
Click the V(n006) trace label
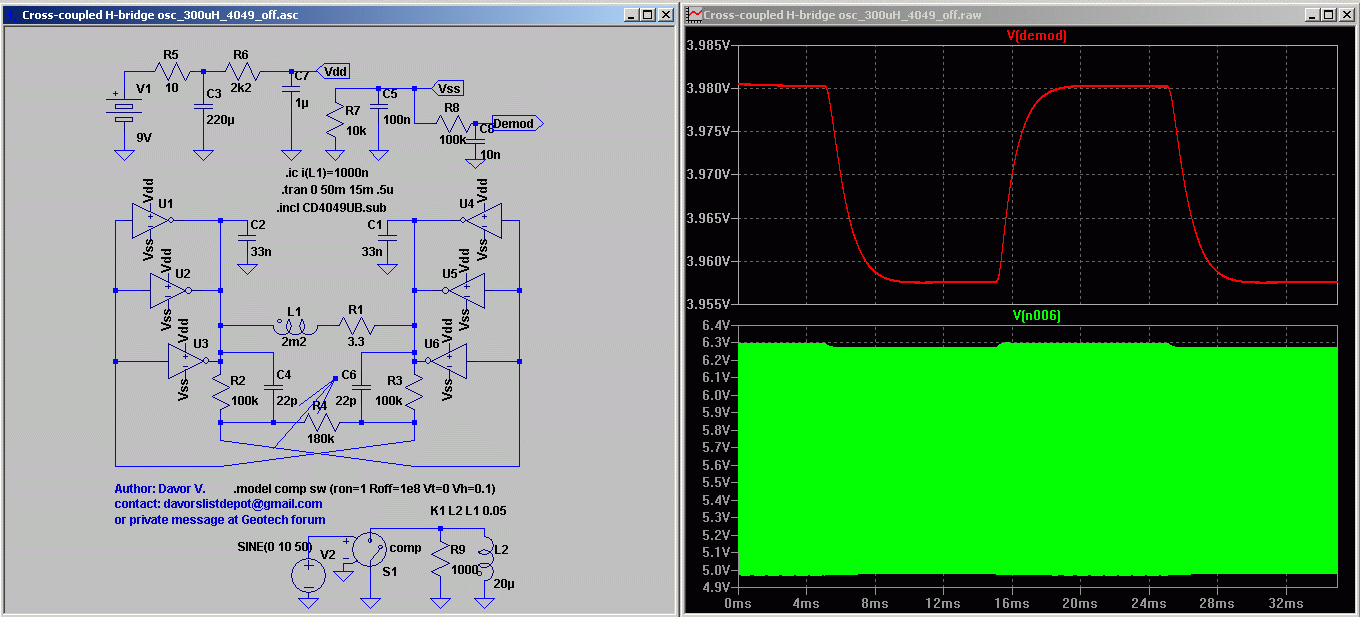click(x=1036, y=315)
